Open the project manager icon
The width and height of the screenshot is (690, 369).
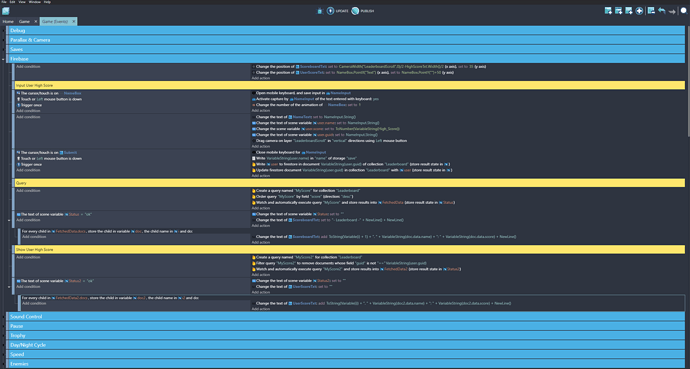tap(6, 11)
